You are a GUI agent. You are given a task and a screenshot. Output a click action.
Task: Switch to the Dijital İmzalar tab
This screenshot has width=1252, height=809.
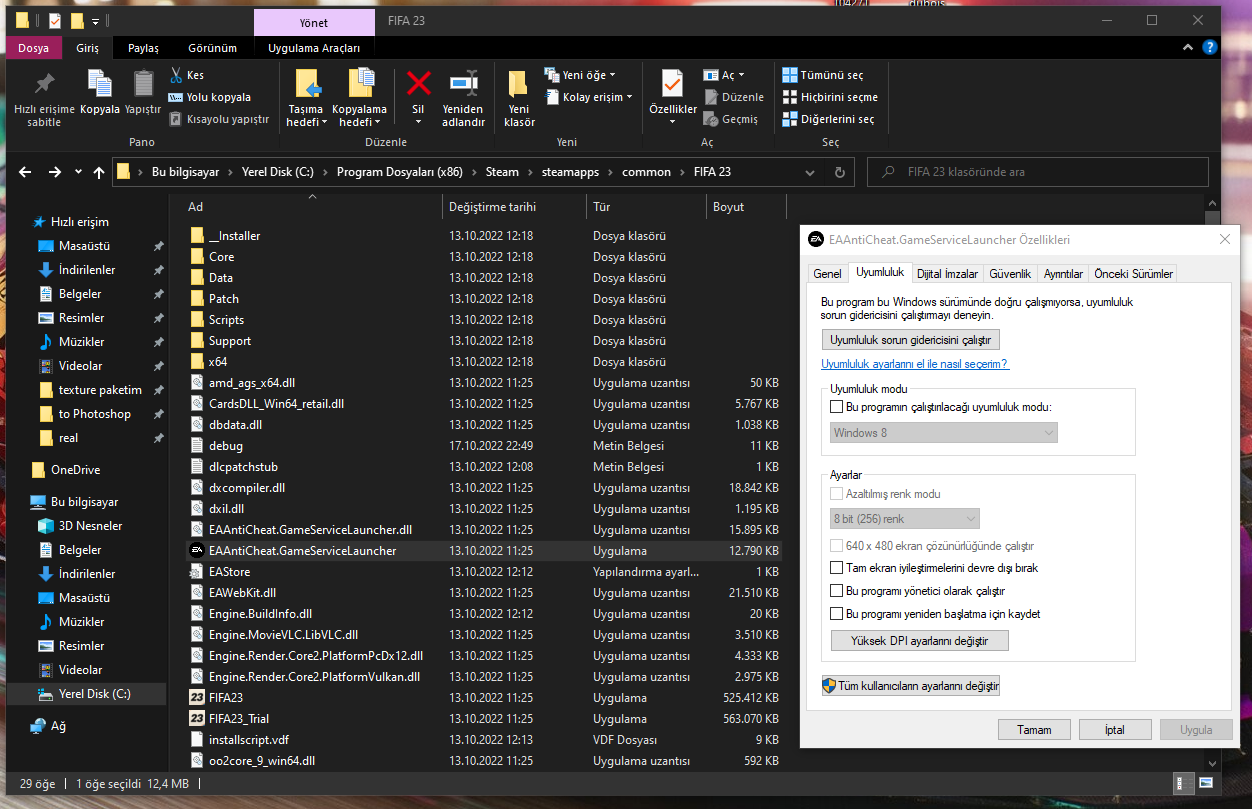pyautogui.click(x=946, y=272)
